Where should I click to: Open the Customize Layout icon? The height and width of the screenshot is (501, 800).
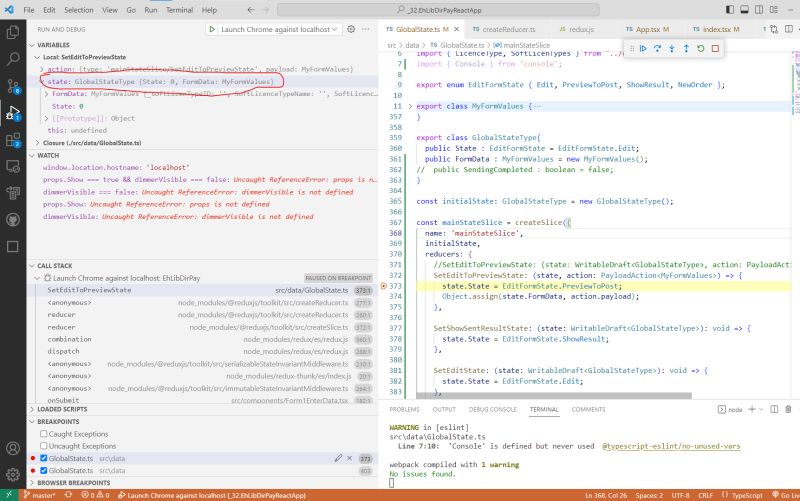774,10
